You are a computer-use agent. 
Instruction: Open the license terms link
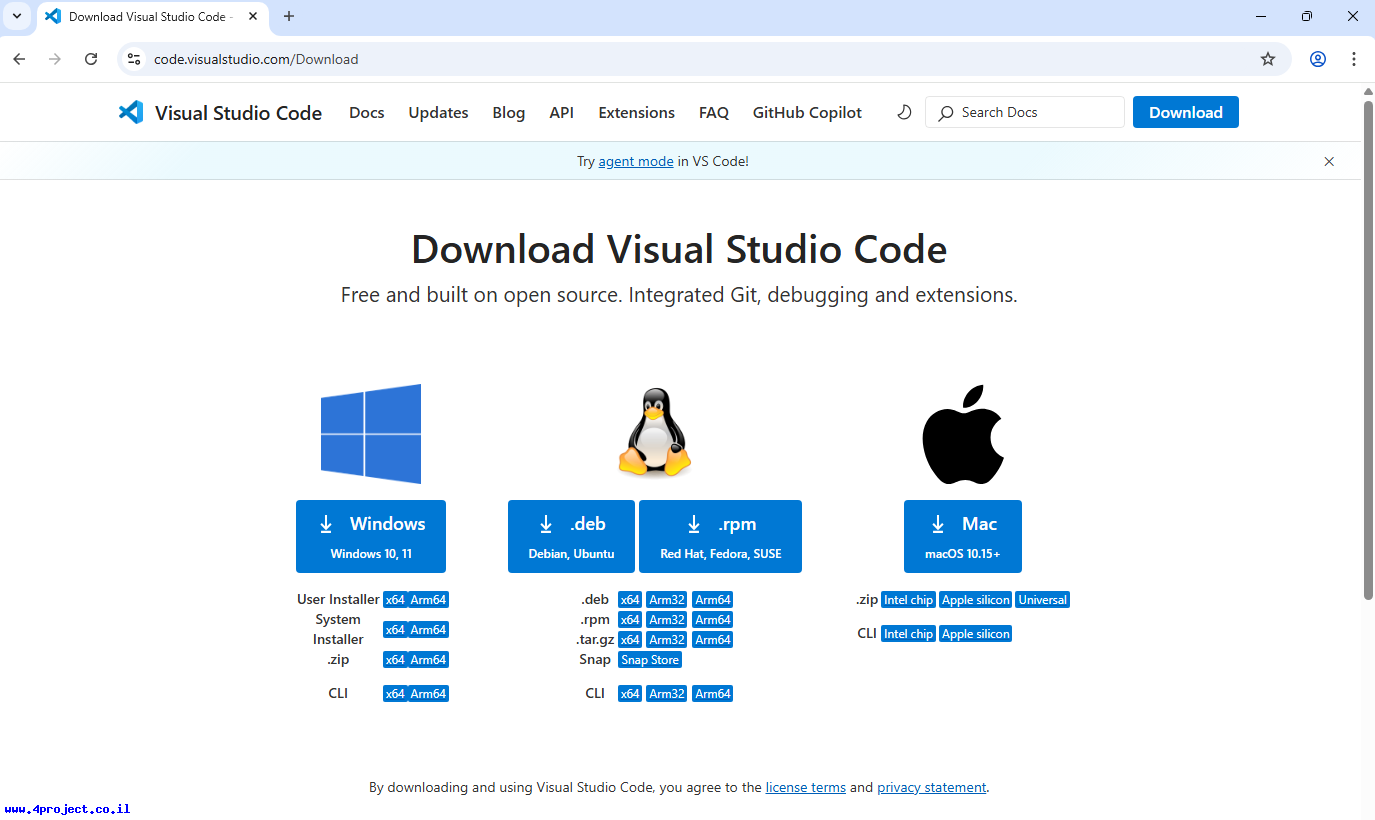tap(806, 787)
